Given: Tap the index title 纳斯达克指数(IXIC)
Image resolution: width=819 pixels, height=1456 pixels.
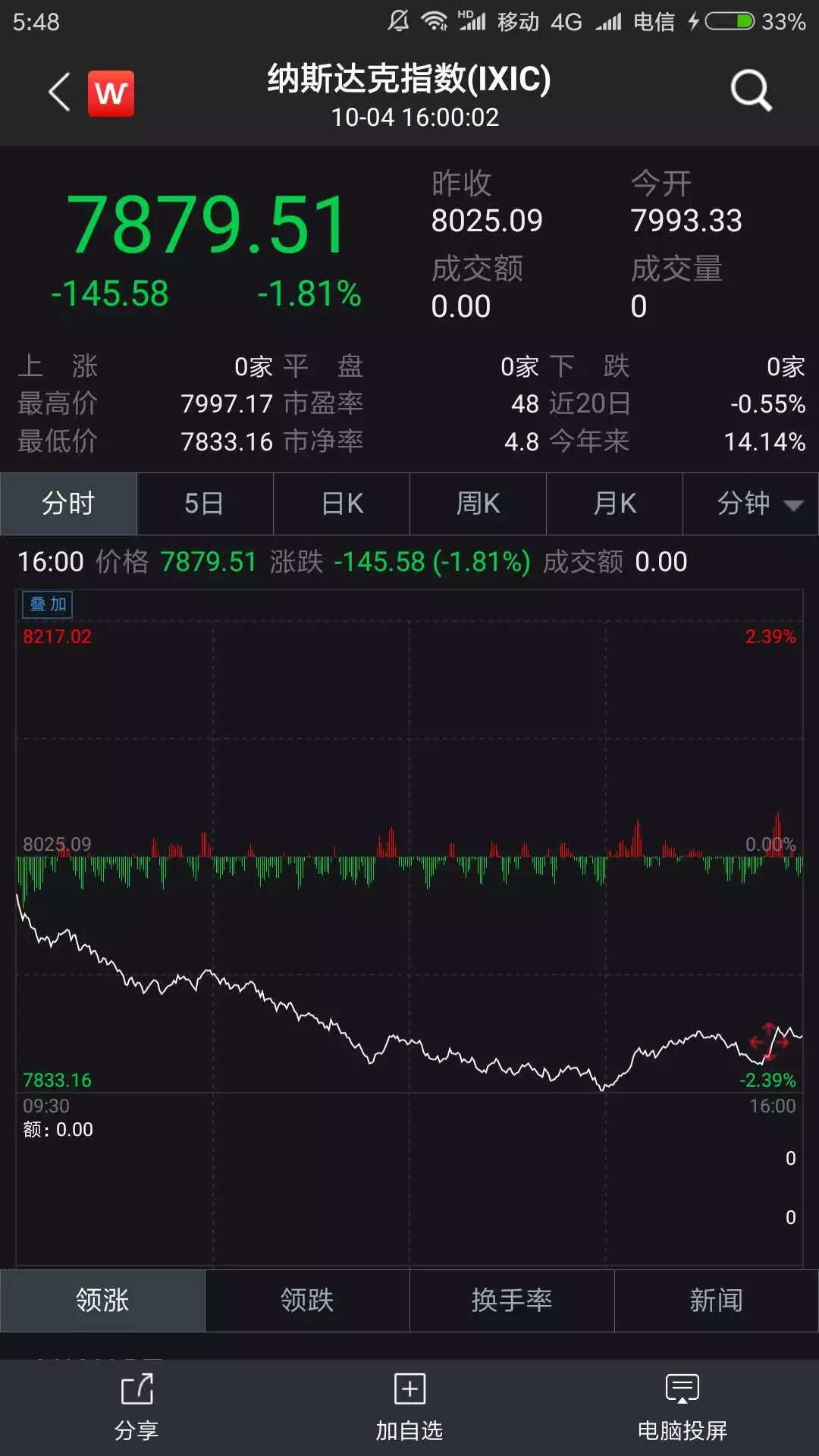Looking at the screenshot, I should coord(409,78).
